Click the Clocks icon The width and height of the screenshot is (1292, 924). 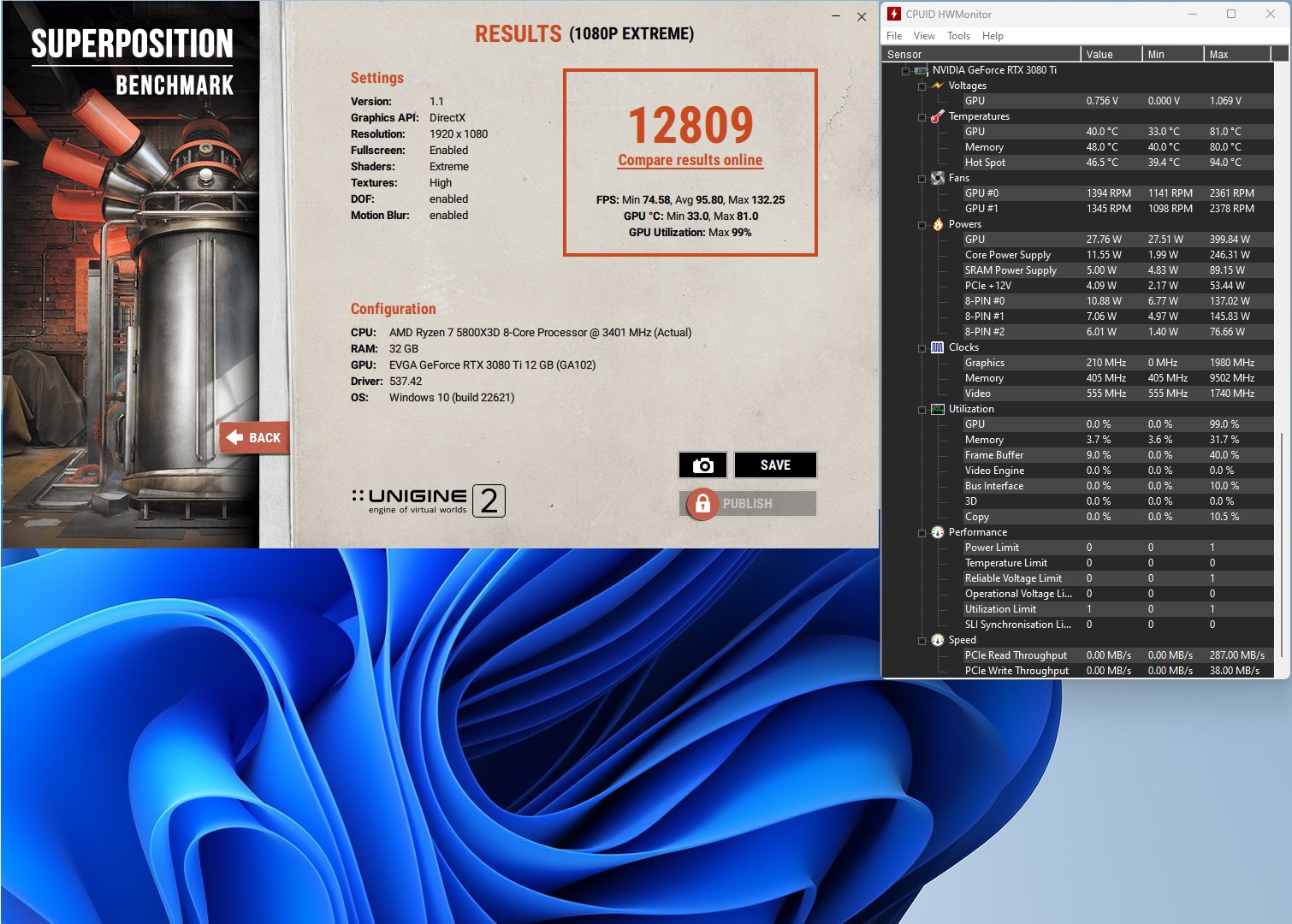(938, 347)
